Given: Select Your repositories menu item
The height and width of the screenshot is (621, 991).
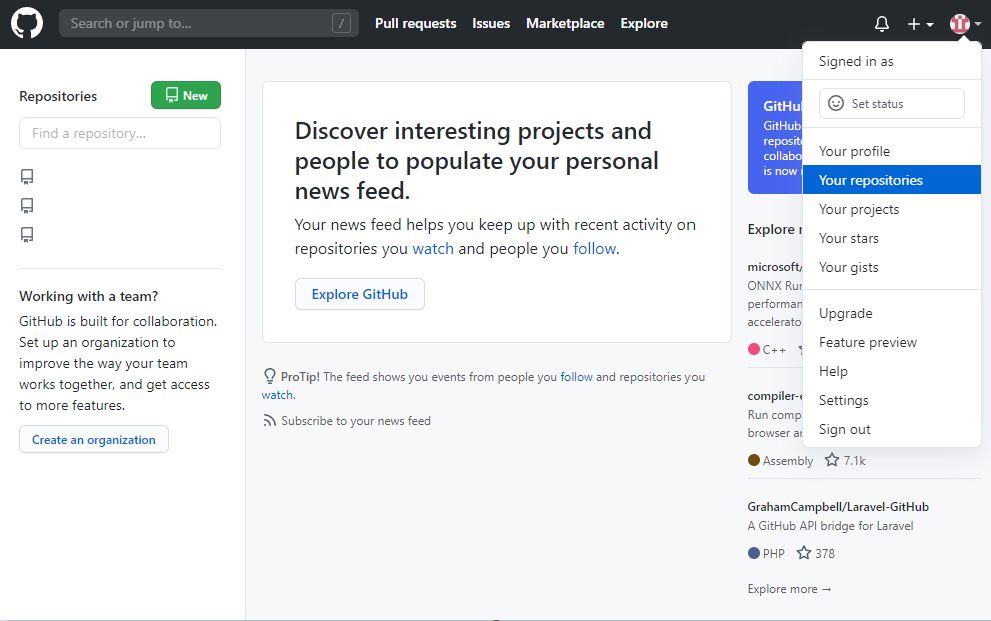Looking at the screenshot, I should [892, 180].
